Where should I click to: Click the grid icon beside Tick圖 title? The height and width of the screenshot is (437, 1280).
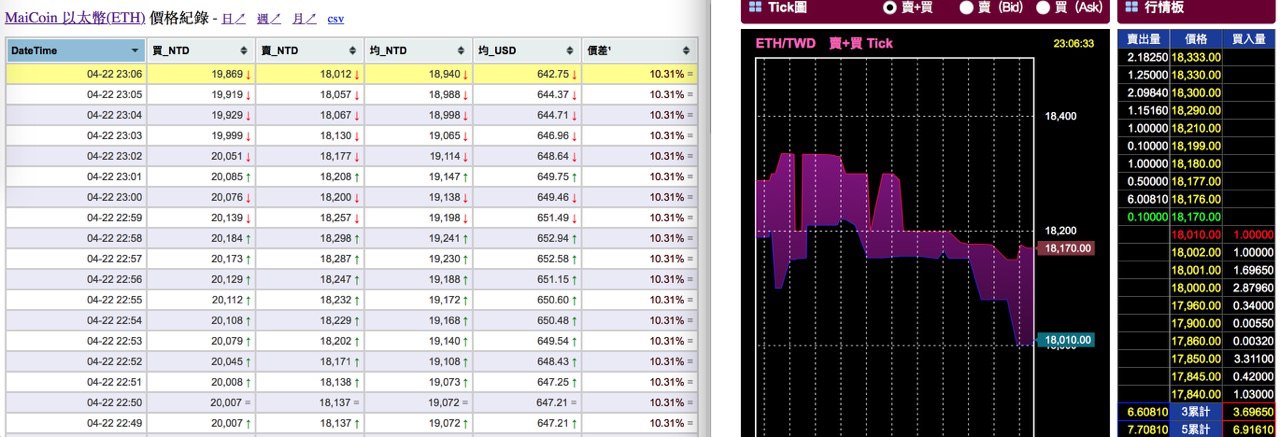755,7
